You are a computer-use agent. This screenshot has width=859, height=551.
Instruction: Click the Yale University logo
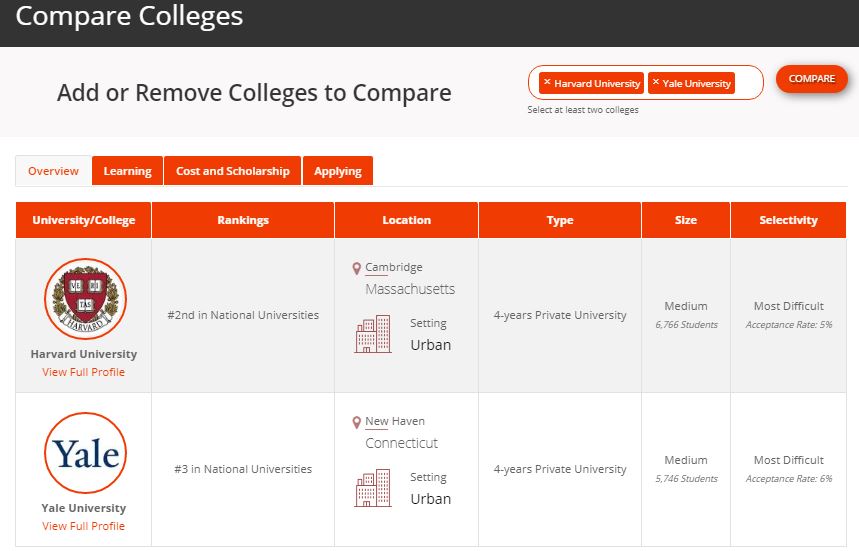85,453
